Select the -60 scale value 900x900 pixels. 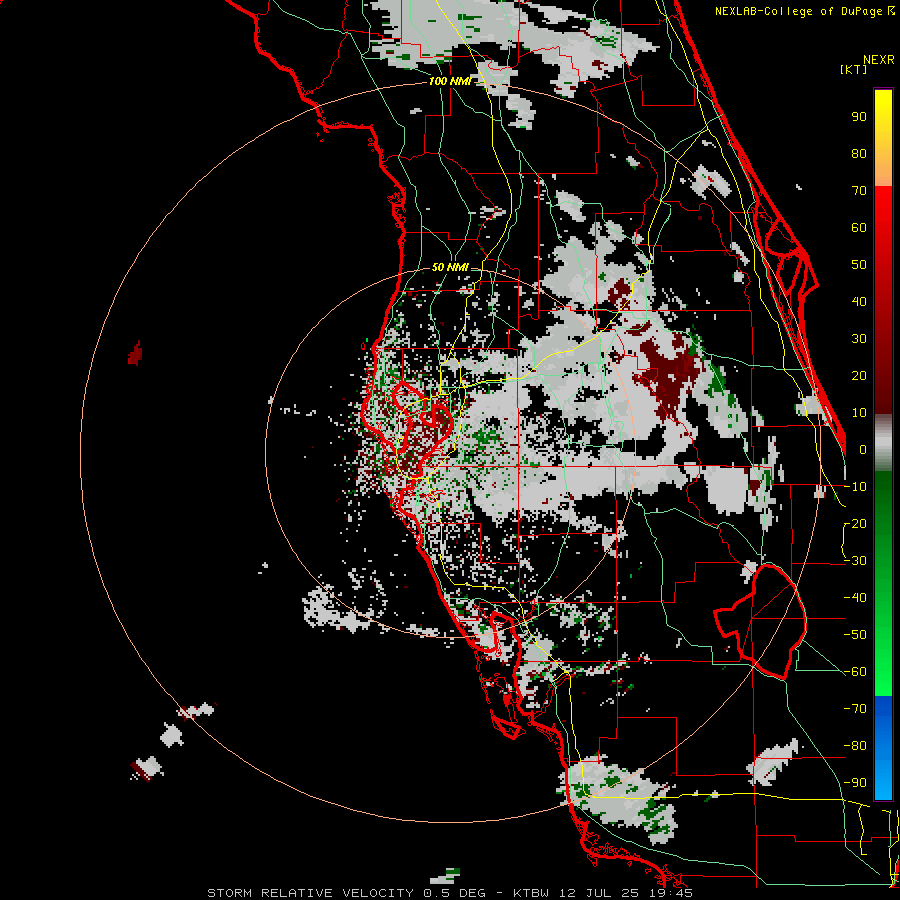[x=855, y=672]
